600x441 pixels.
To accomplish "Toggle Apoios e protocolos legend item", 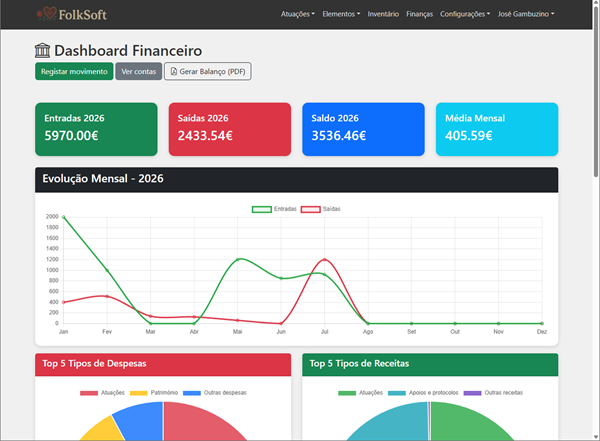I will tap(423, 393).
